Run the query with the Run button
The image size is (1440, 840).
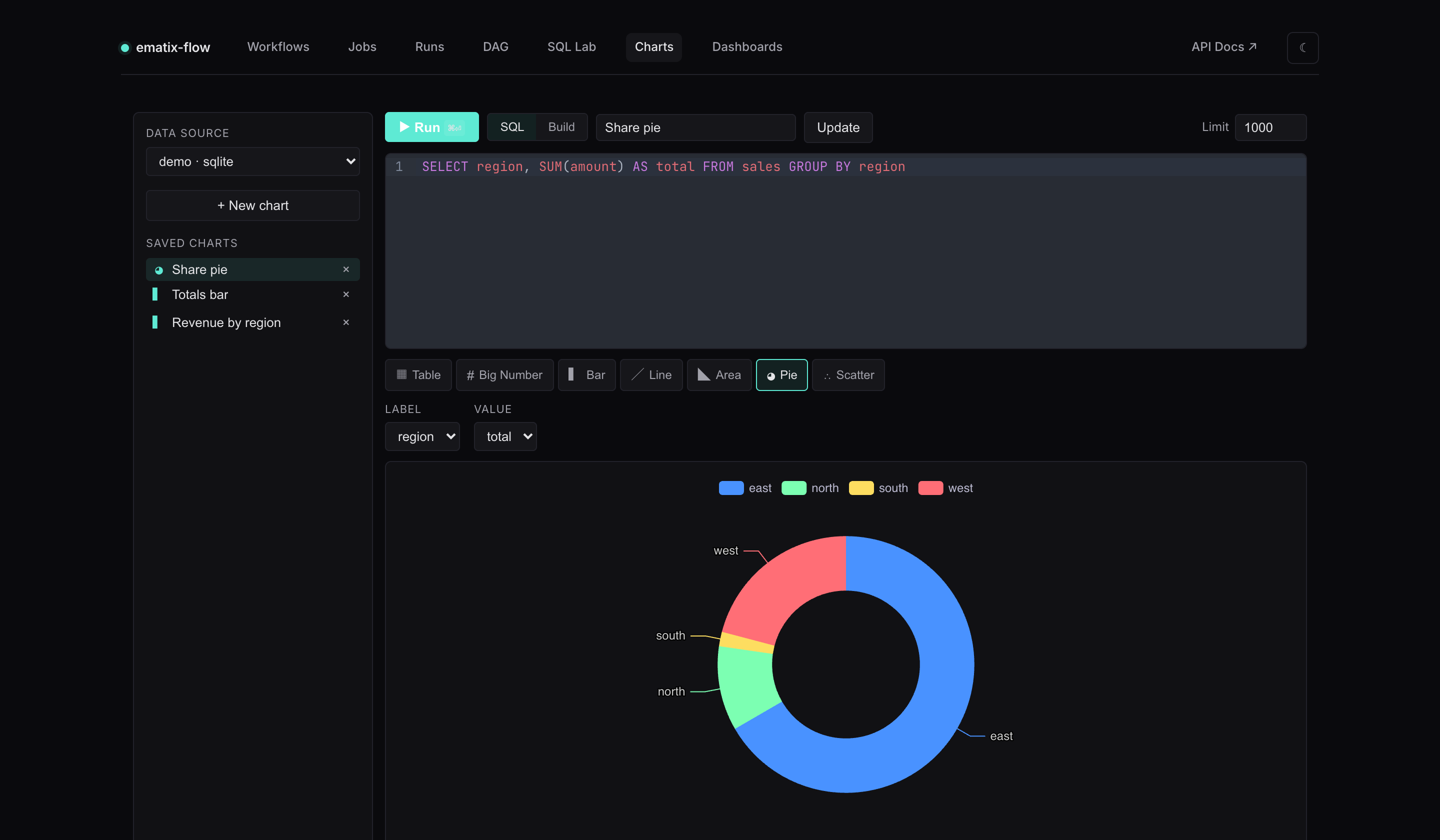pos(431,127)
